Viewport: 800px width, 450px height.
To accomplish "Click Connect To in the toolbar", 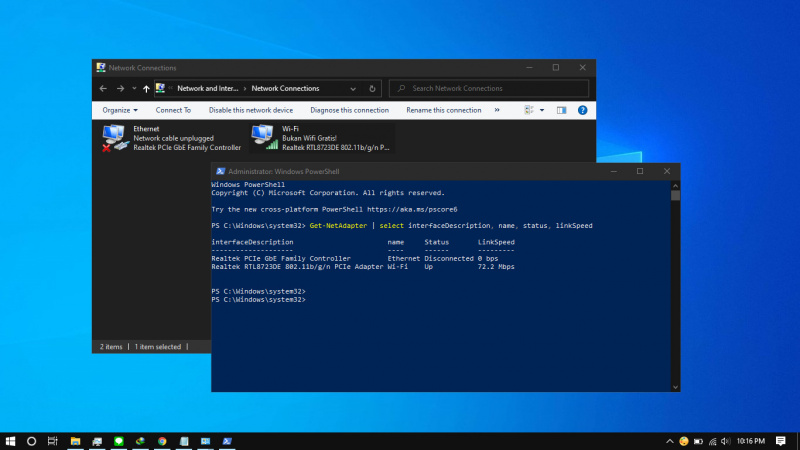I will pyautogui.click(x=173, y=110).
